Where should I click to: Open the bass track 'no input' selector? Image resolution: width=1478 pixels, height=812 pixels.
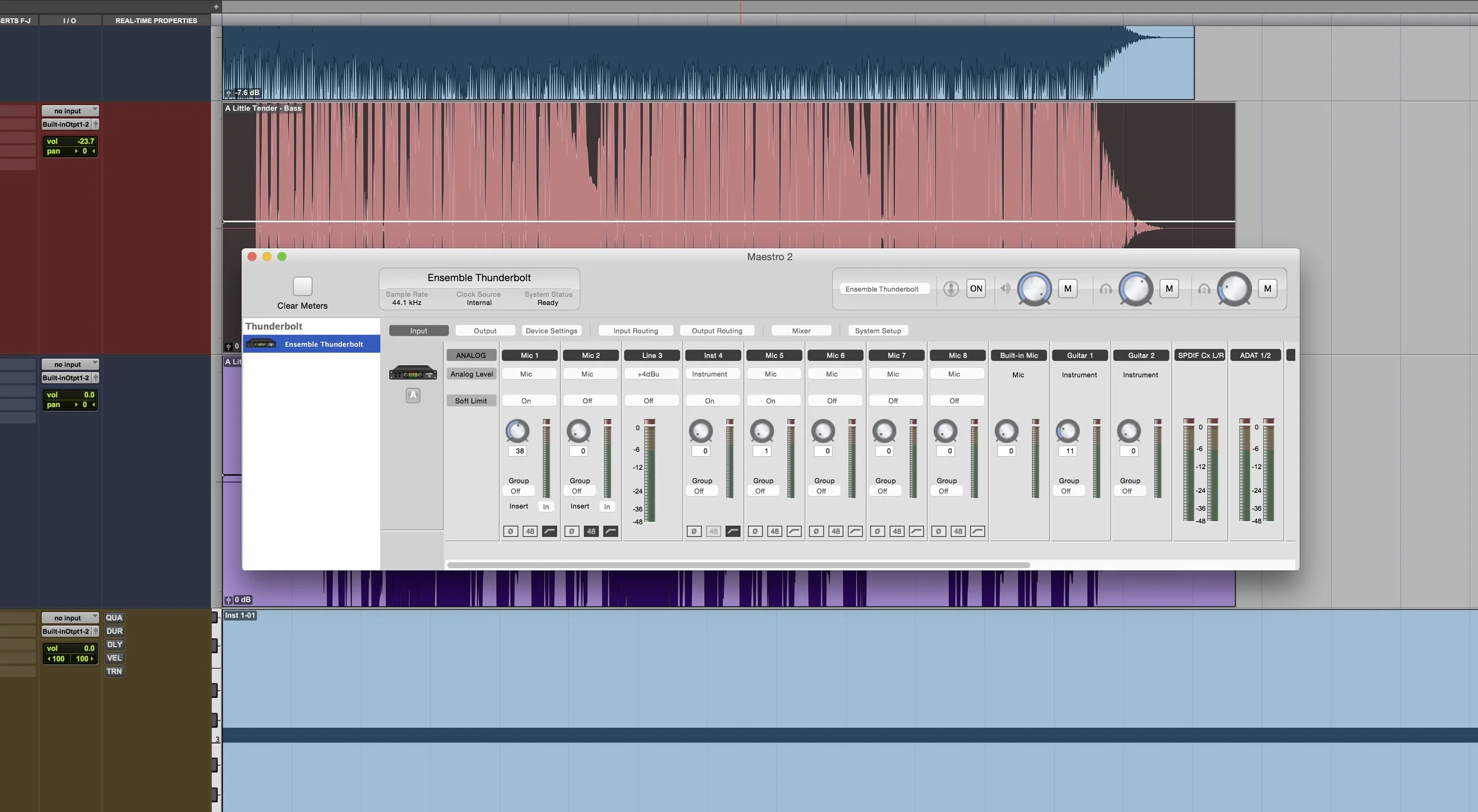pyautogui.click(x=70, y=111)
